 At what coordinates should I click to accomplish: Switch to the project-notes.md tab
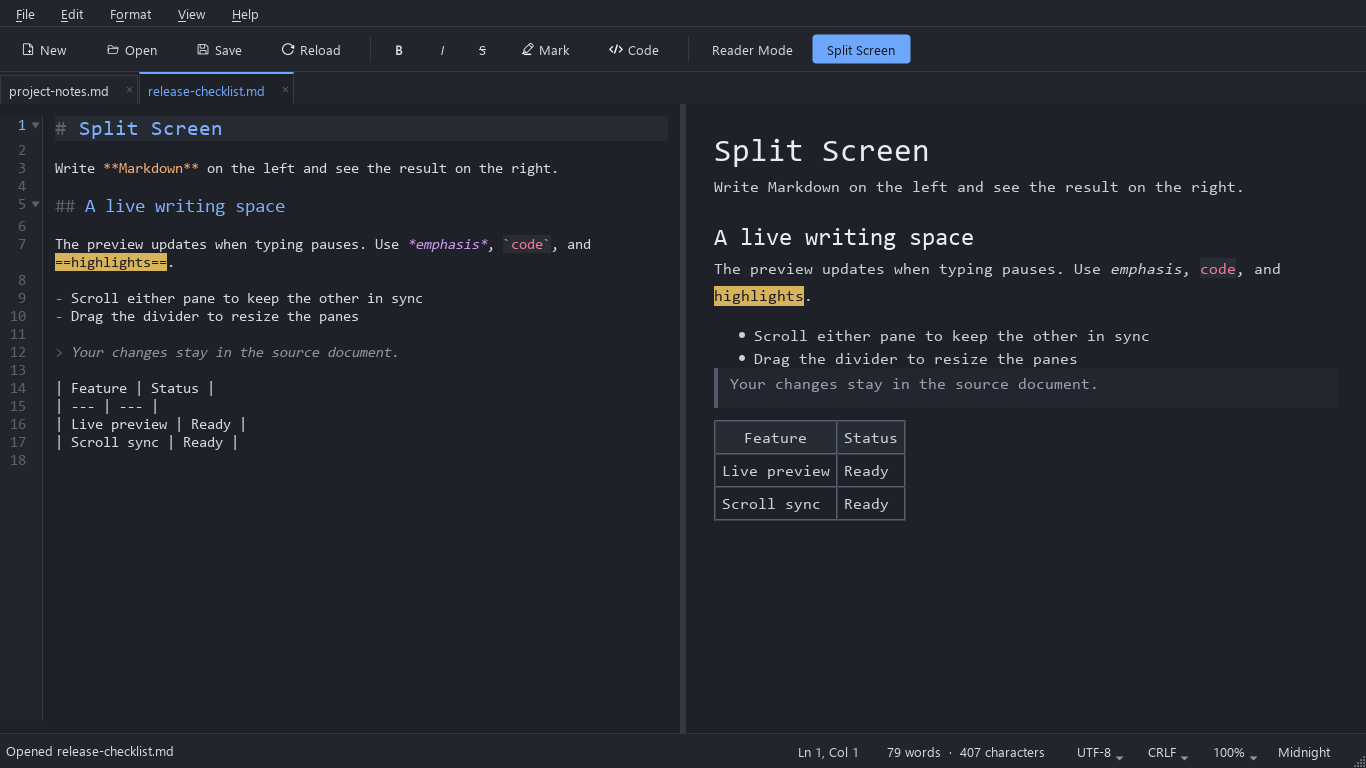point(59,91)
